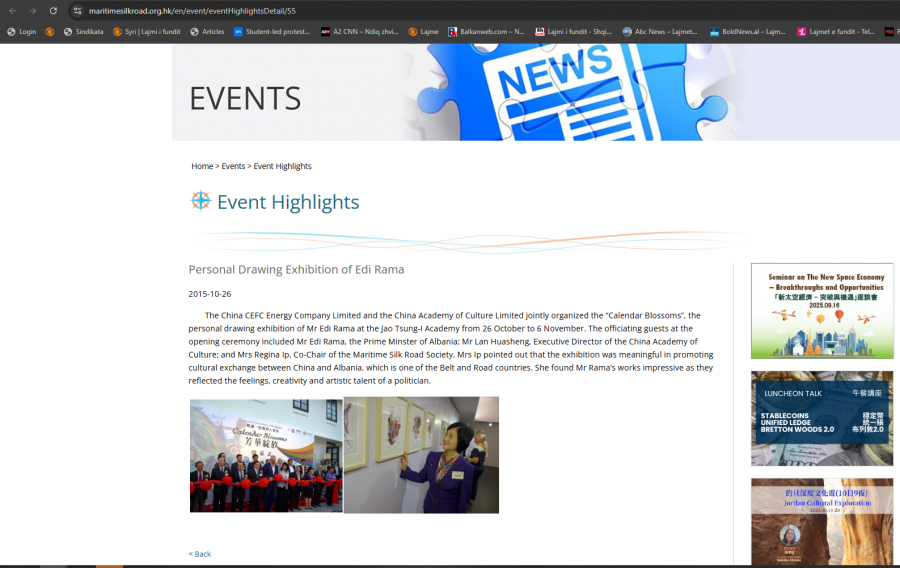Click the address bar URL

pyautogui.click(x=192, y=11)
